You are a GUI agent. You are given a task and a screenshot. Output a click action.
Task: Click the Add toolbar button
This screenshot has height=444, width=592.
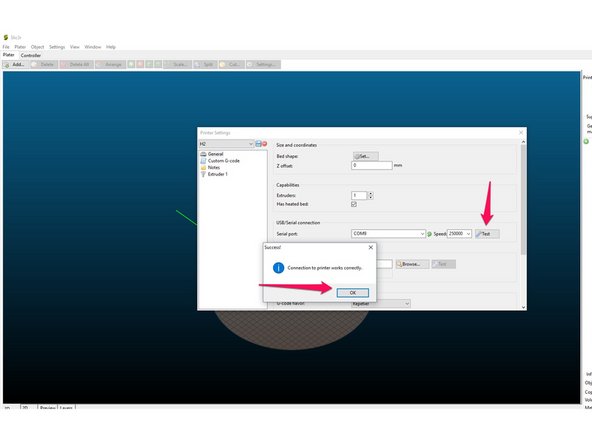tap(14, 65)
